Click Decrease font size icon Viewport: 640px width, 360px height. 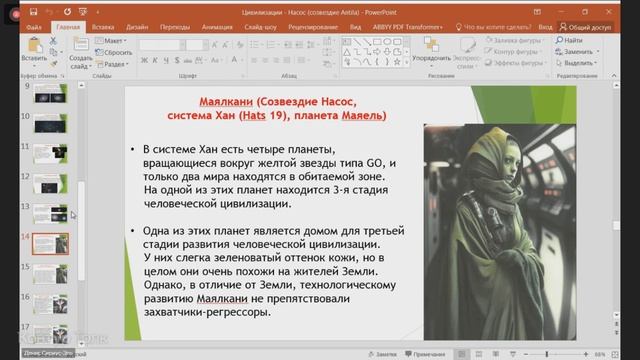point(225,45)
